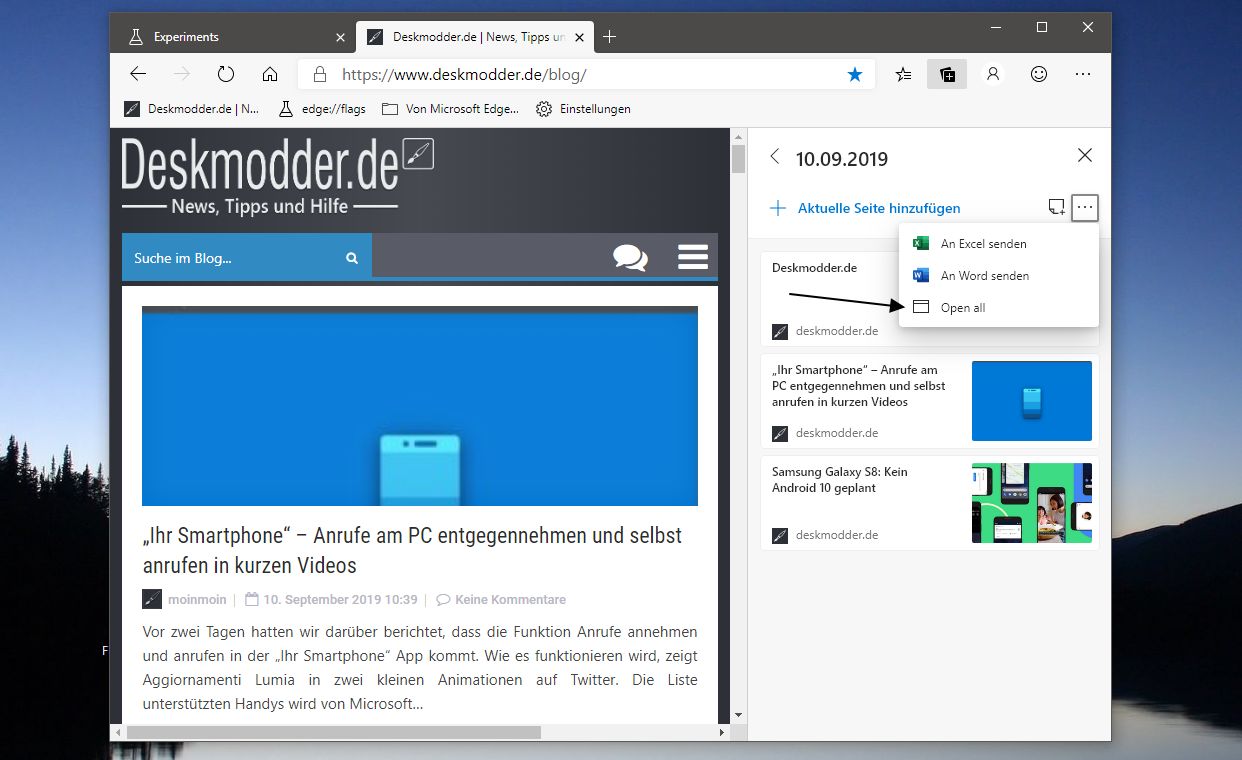Image resolution: width=1242 pixels, height=760 pixels.
Task: Go back with the browser back arrow
Action: [x=138, y=74]
